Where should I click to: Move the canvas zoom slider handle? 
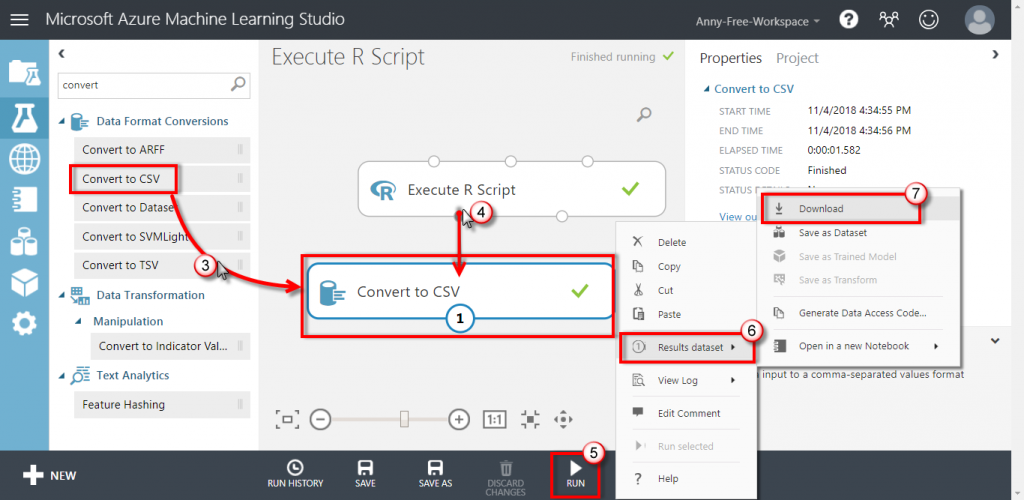(404, 419)
